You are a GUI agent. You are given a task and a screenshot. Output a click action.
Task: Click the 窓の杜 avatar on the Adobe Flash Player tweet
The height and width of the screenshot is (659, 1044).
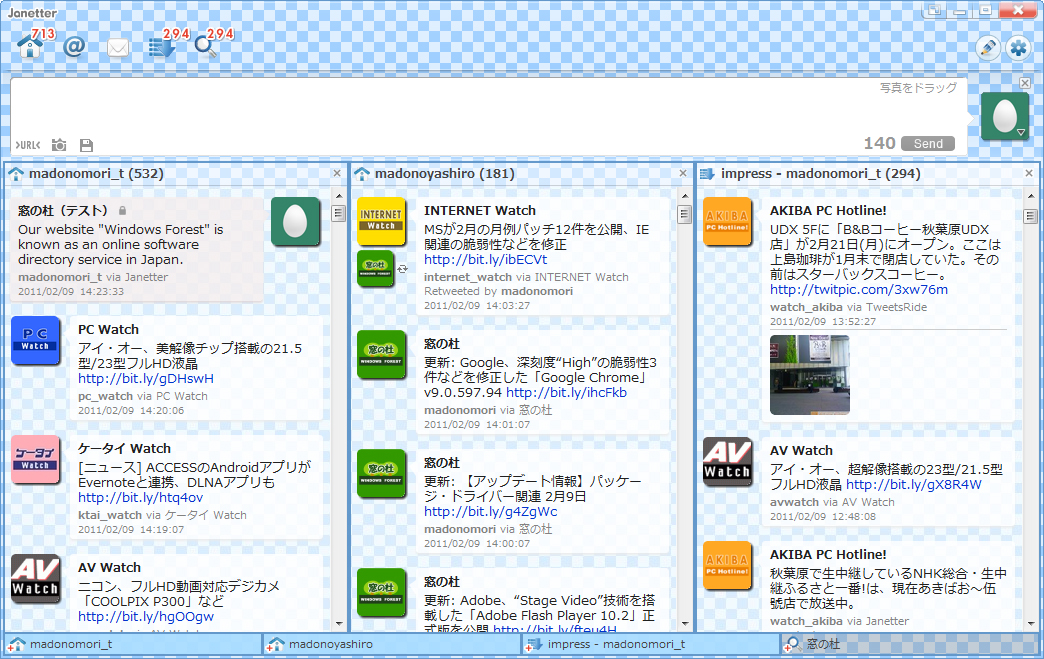click(x=381, y=592)
